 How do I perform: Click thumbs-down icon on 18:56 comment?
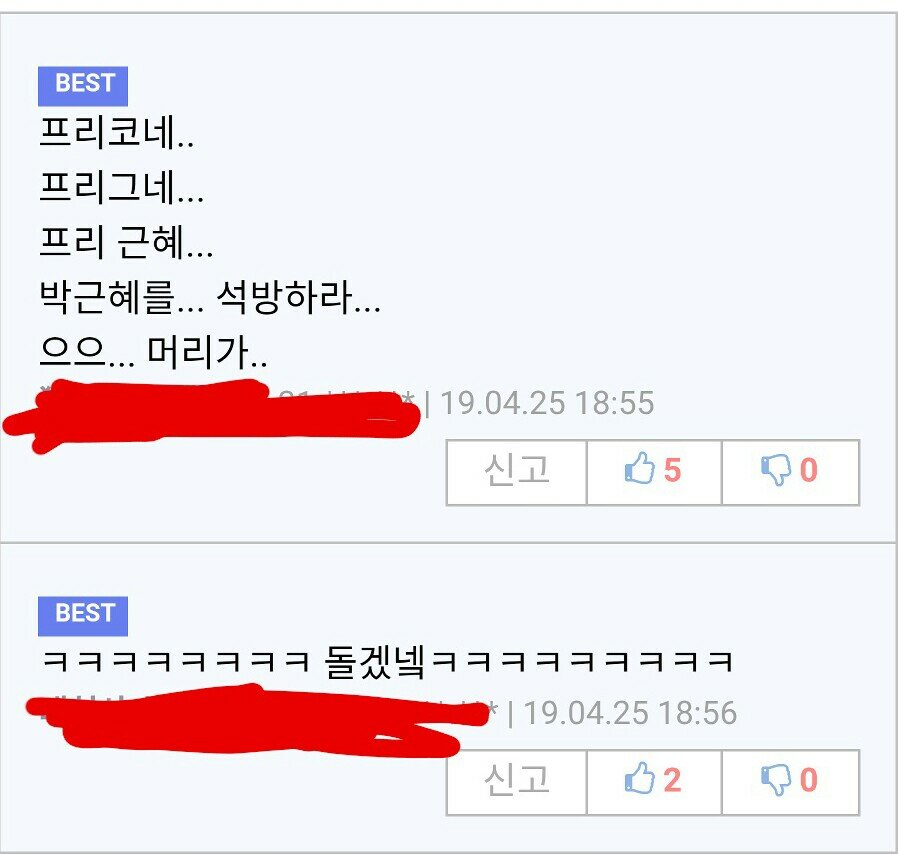pyautogui.click(x=776, y=780)
